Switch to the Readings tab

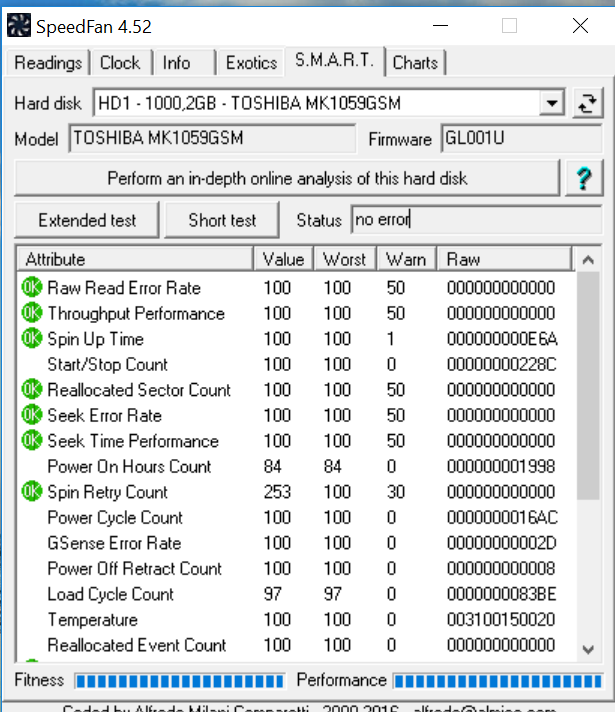click(48, 63)
